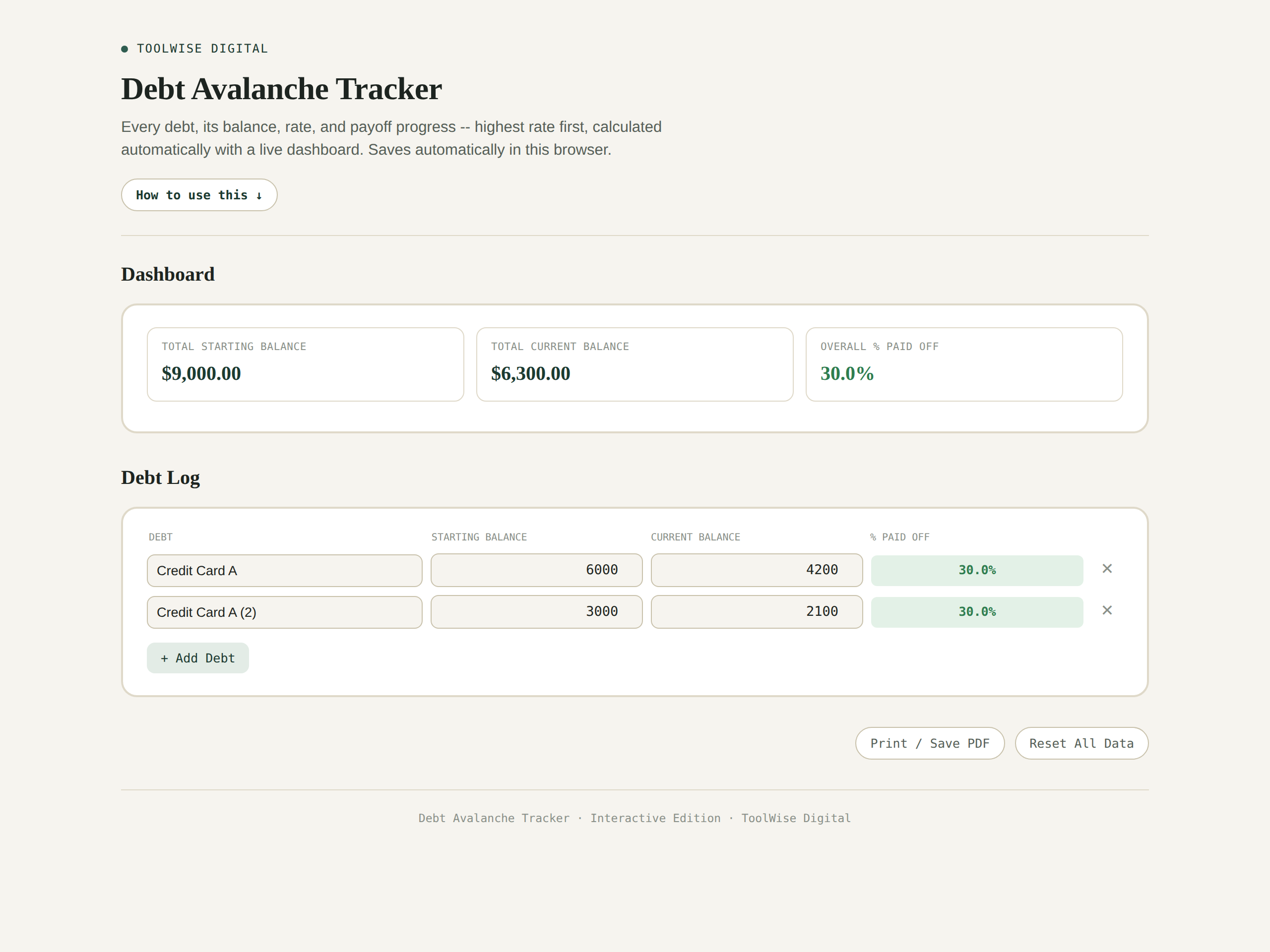Screen dimensions: 1270x952
Task: Click the Overall % Paid Off label
Action: (879, 347)
